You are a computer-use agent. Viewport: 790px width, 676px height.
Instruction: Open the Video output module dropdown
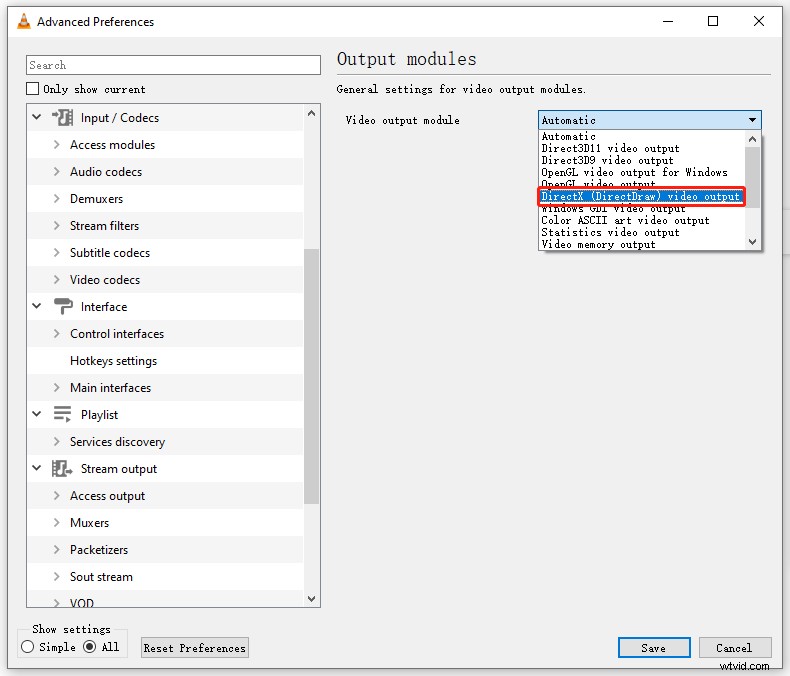649,120
